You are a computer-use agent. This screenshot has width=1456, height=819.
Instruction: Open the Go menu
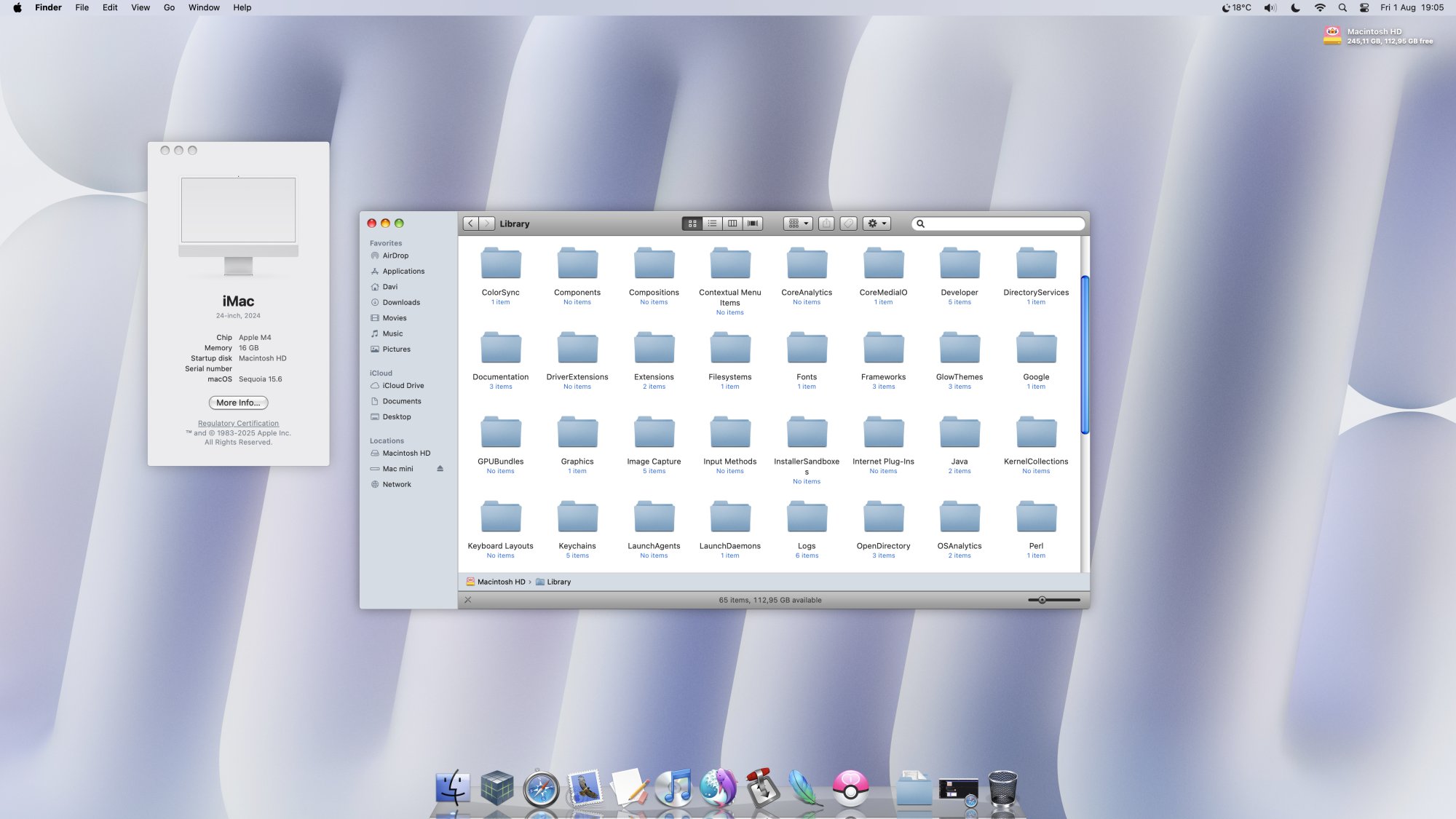[169, 7]
